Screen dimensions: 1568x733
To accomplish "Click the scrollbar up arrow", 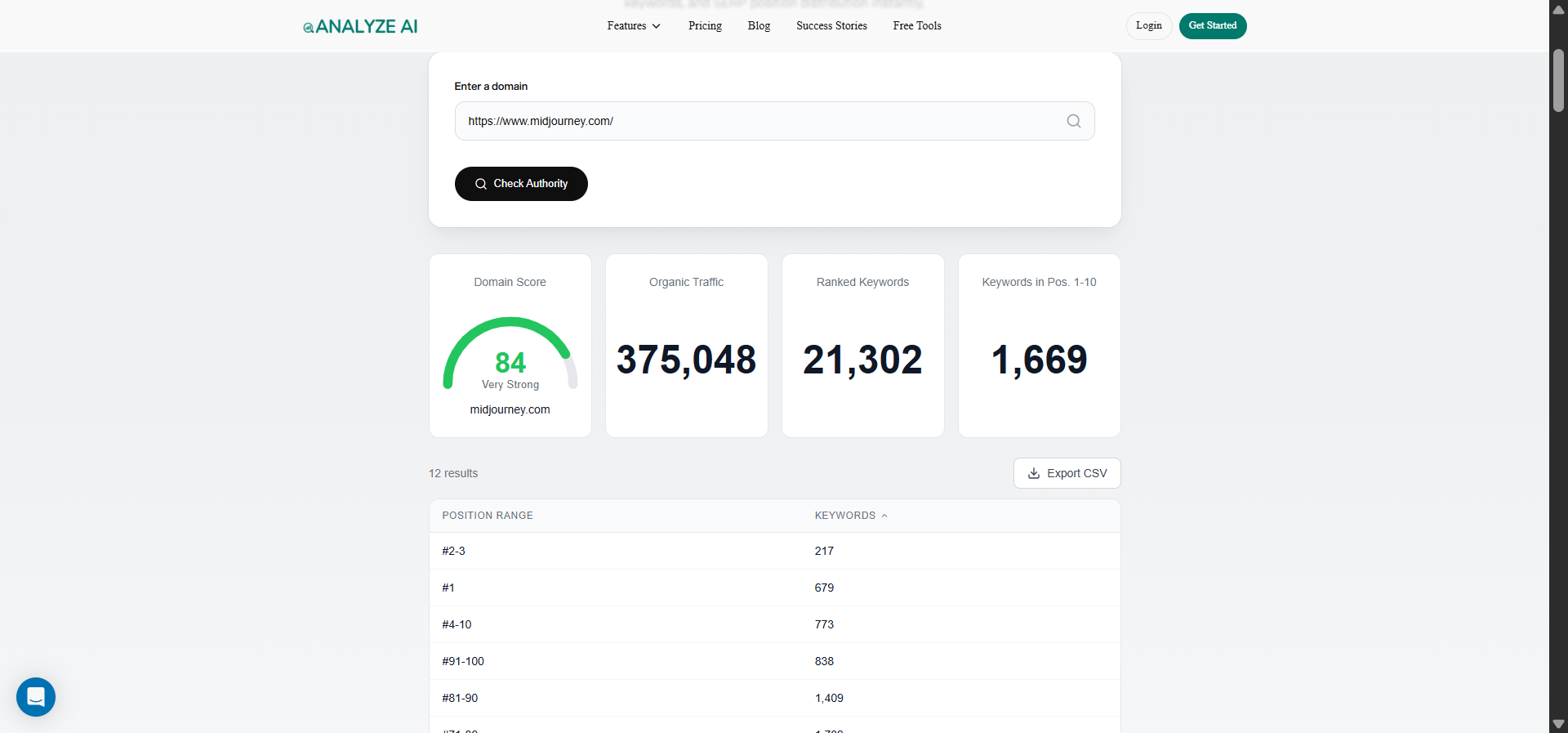I will tap(1558, 9).
